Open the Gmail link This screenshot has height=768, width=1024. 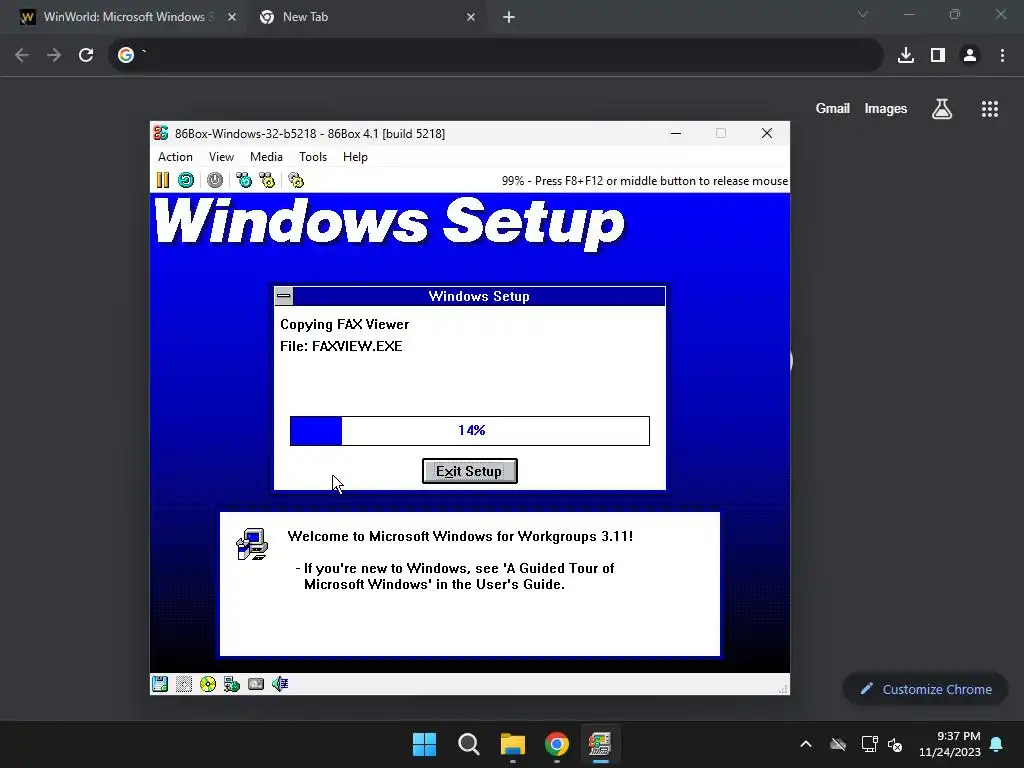click(833, 108)
